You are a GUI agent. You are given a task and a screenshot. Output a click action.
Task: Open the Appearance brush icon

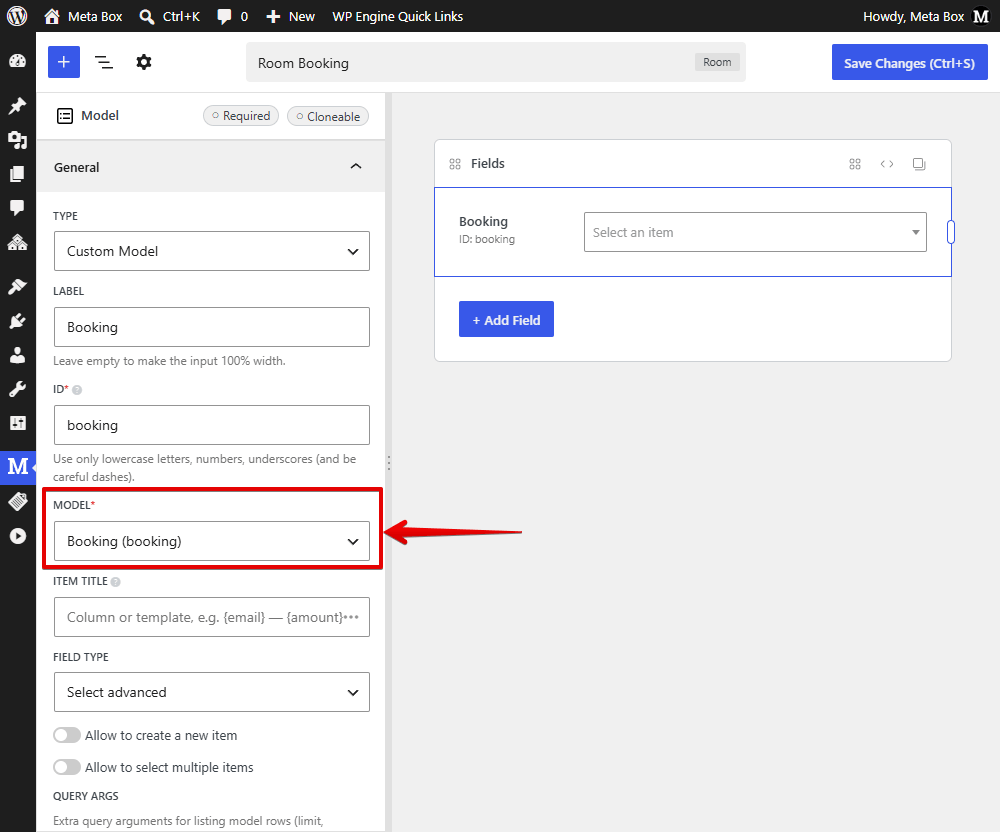(x=17, y=287)
